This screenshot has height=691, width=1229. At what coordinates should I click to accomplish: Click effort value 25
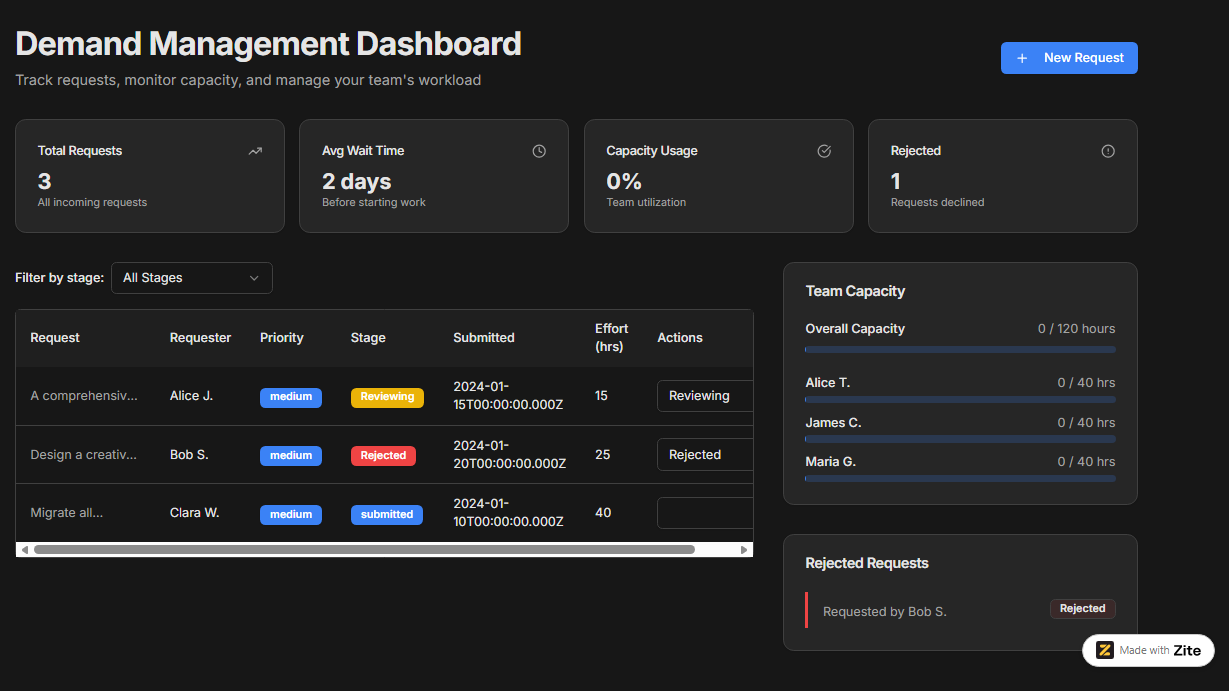point(602,455)
